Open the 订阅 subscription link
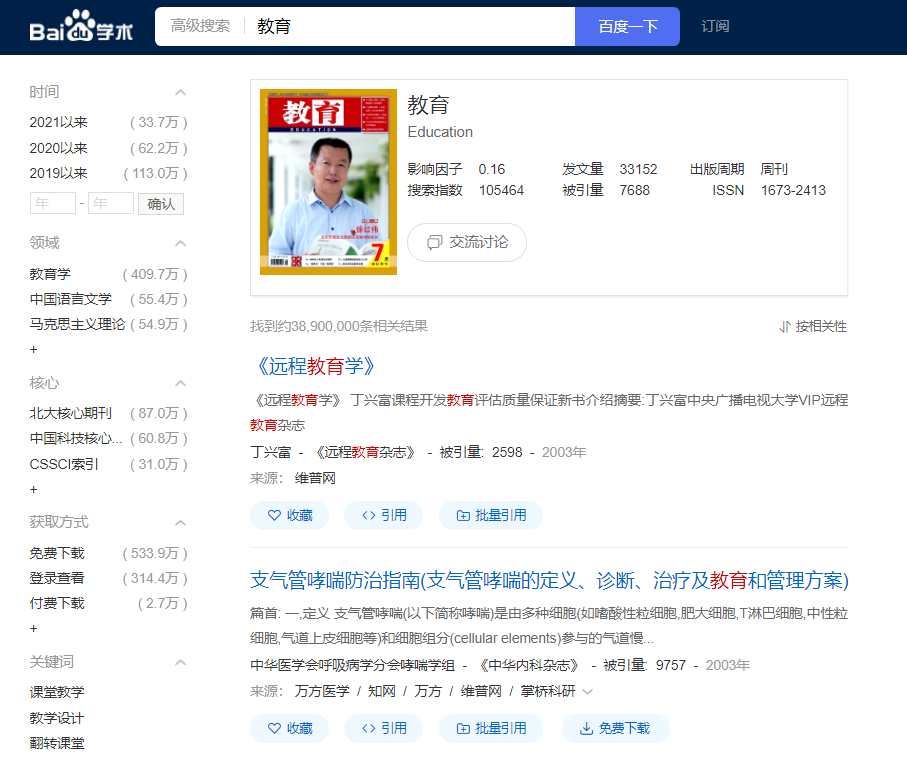The height and width of the screenshot is (758, 907). coord(715,26)
